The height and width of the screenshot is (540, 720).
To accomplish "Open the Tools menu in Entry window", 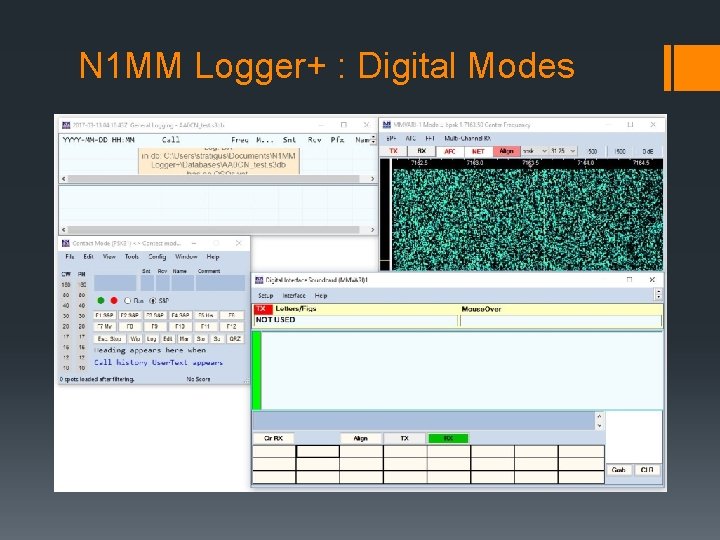I will click(132, 257).
